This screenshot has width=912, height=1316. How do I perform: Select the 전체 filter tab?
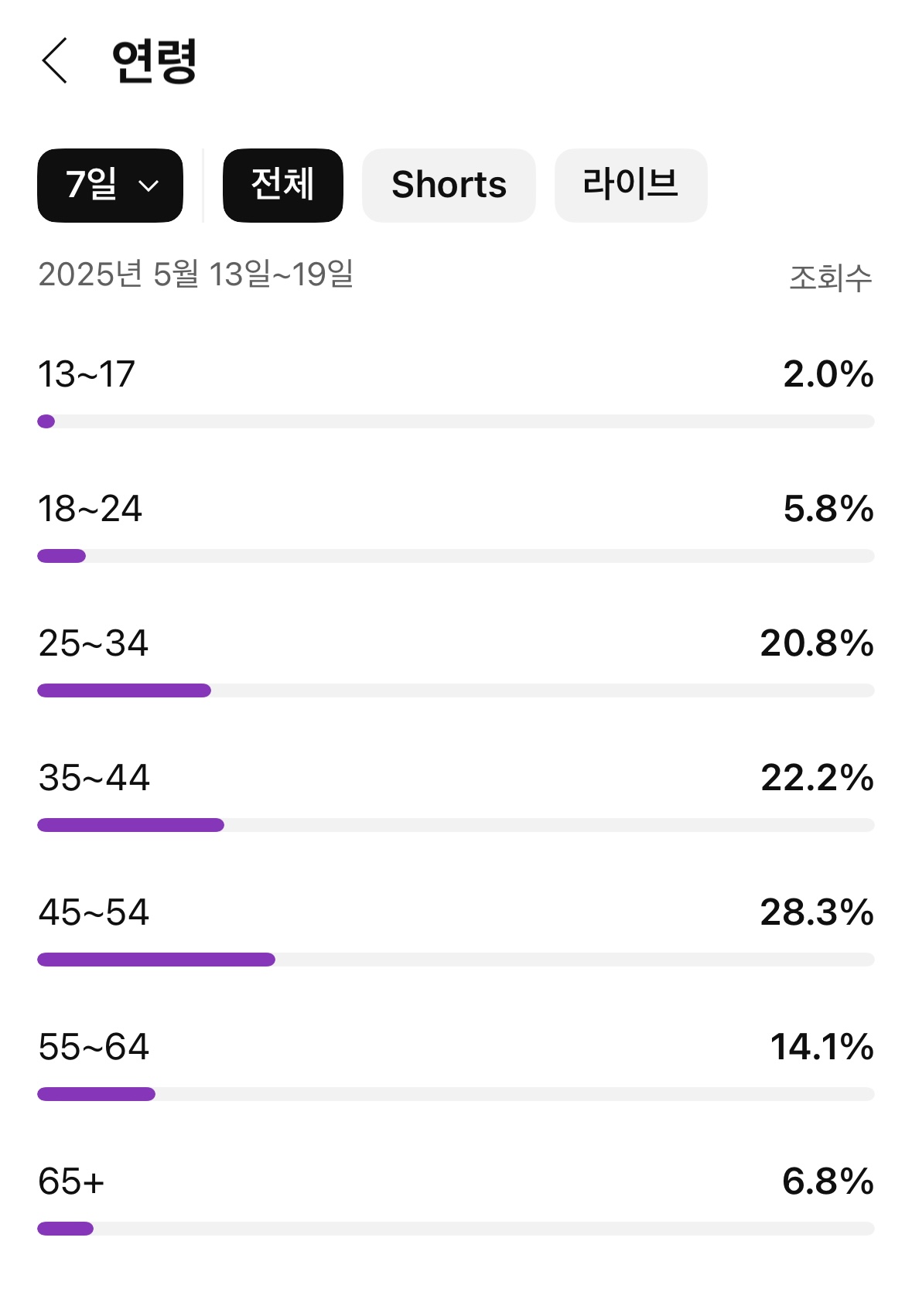click(x=283, y=186)
